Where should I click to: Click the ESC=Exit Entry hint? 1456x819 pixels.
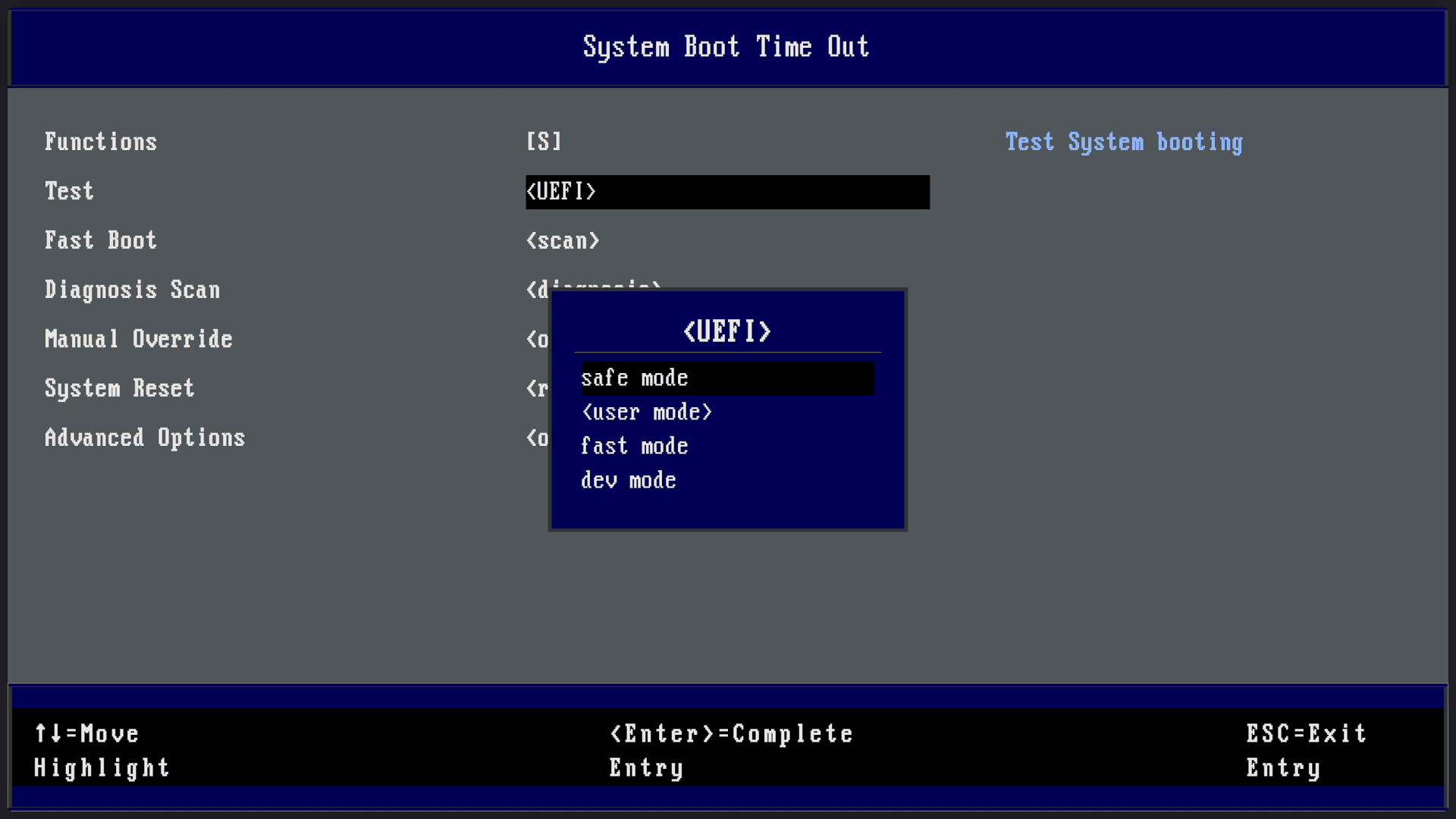pos(1307,751)
